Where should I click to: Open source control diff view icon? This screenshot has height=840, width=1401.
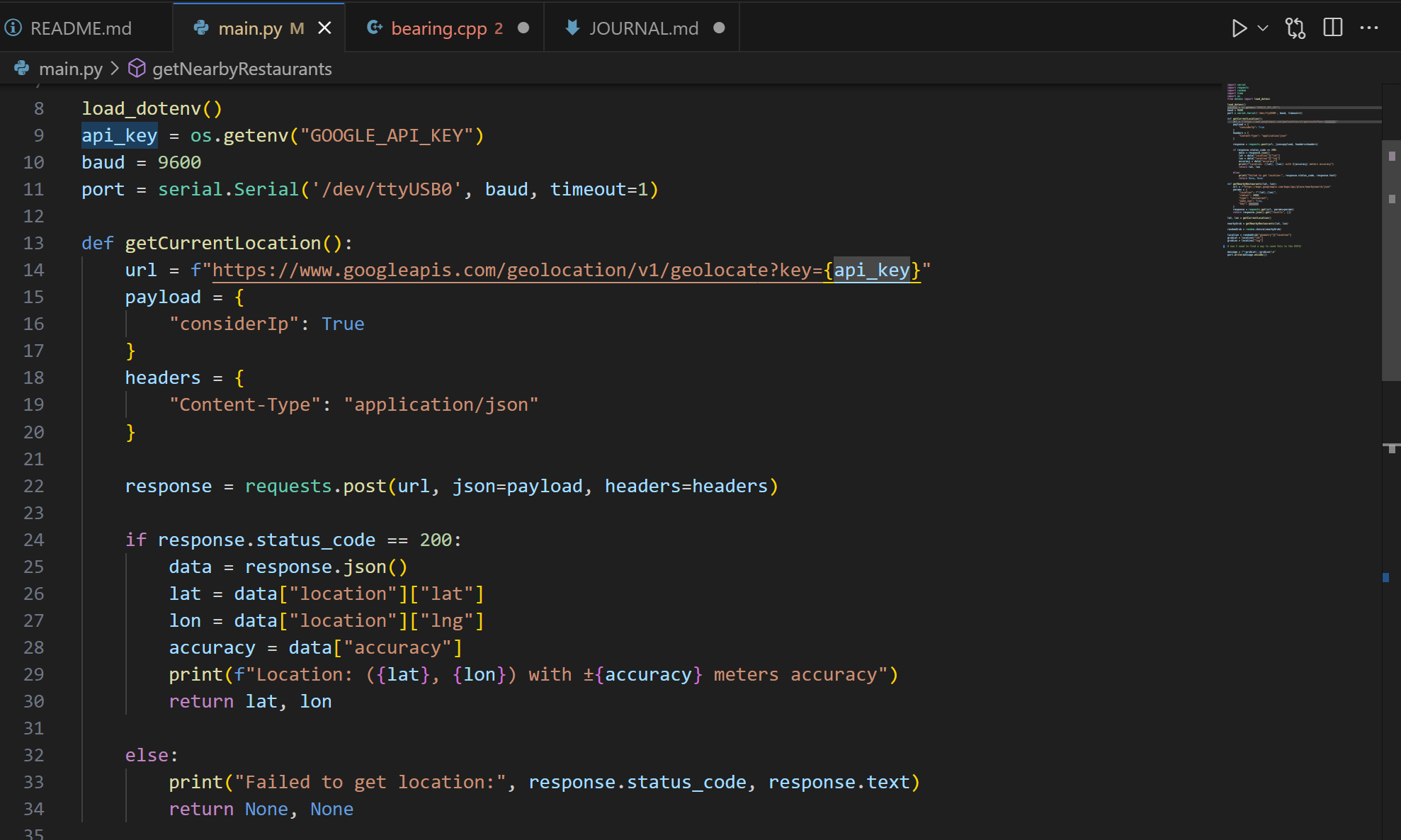point(1295,28)
